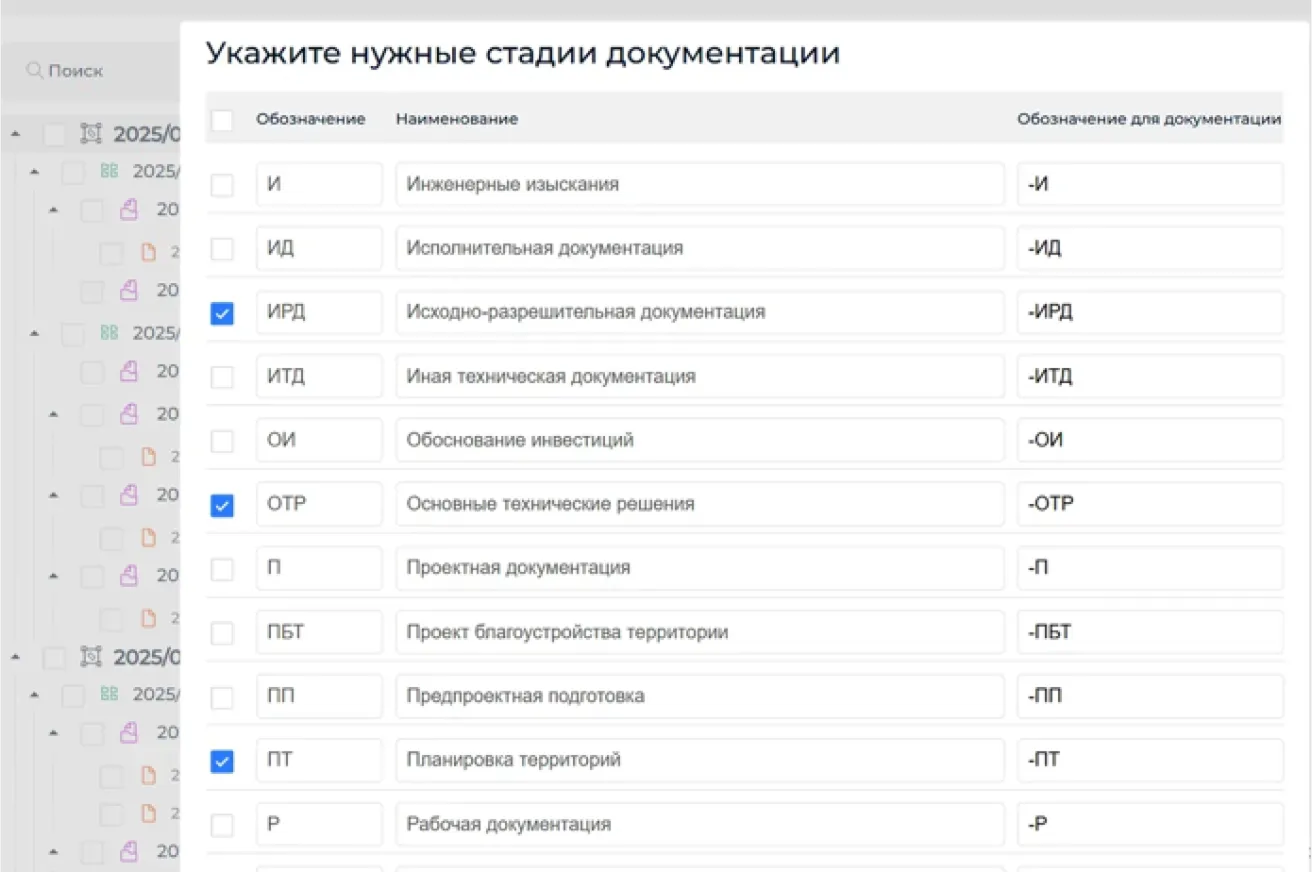1312x872 pixels.
Task: Click the bounding-frame project icon beside top 2025 node
Action: pos(90,133)
